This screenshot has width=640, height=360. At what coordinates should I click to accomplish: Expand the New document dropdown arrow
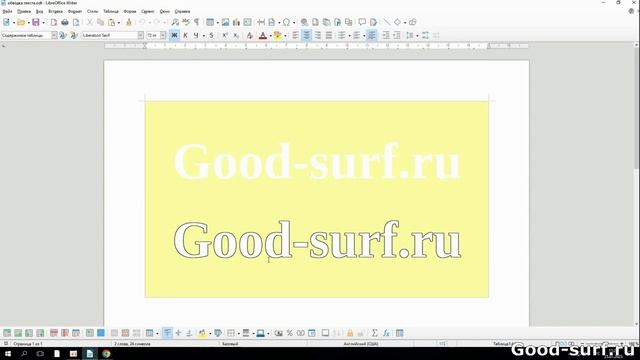pos(13,22)
